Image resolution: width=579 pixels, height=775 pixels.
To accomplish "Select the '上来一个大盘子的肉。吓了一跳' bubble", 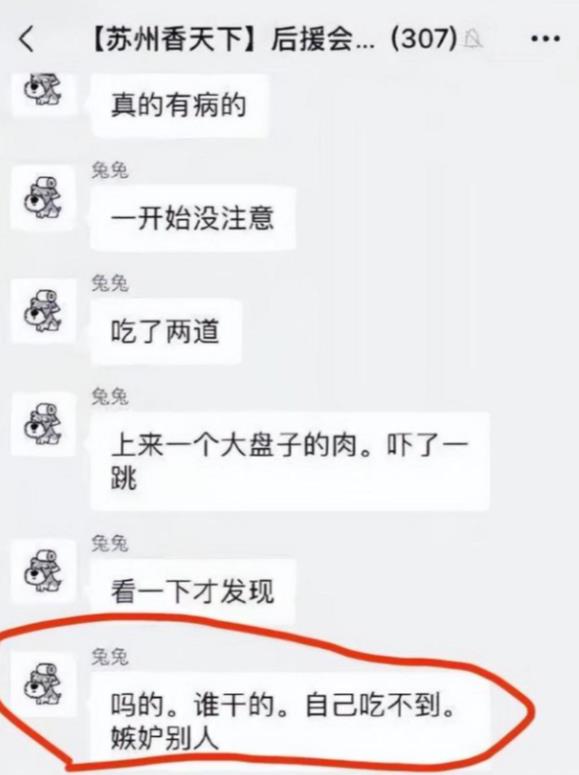I will pyautogui.click(x=290, y=462).
